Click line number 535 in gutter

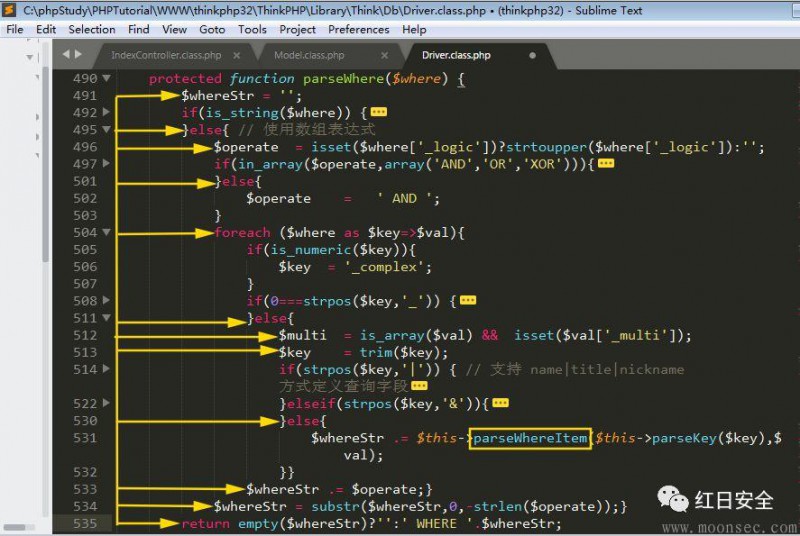click(x=85, y=524)
